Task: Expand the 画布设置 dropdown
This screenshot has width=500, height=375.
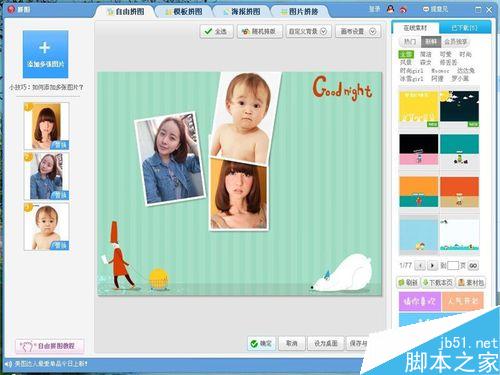Action: (358, 31)
